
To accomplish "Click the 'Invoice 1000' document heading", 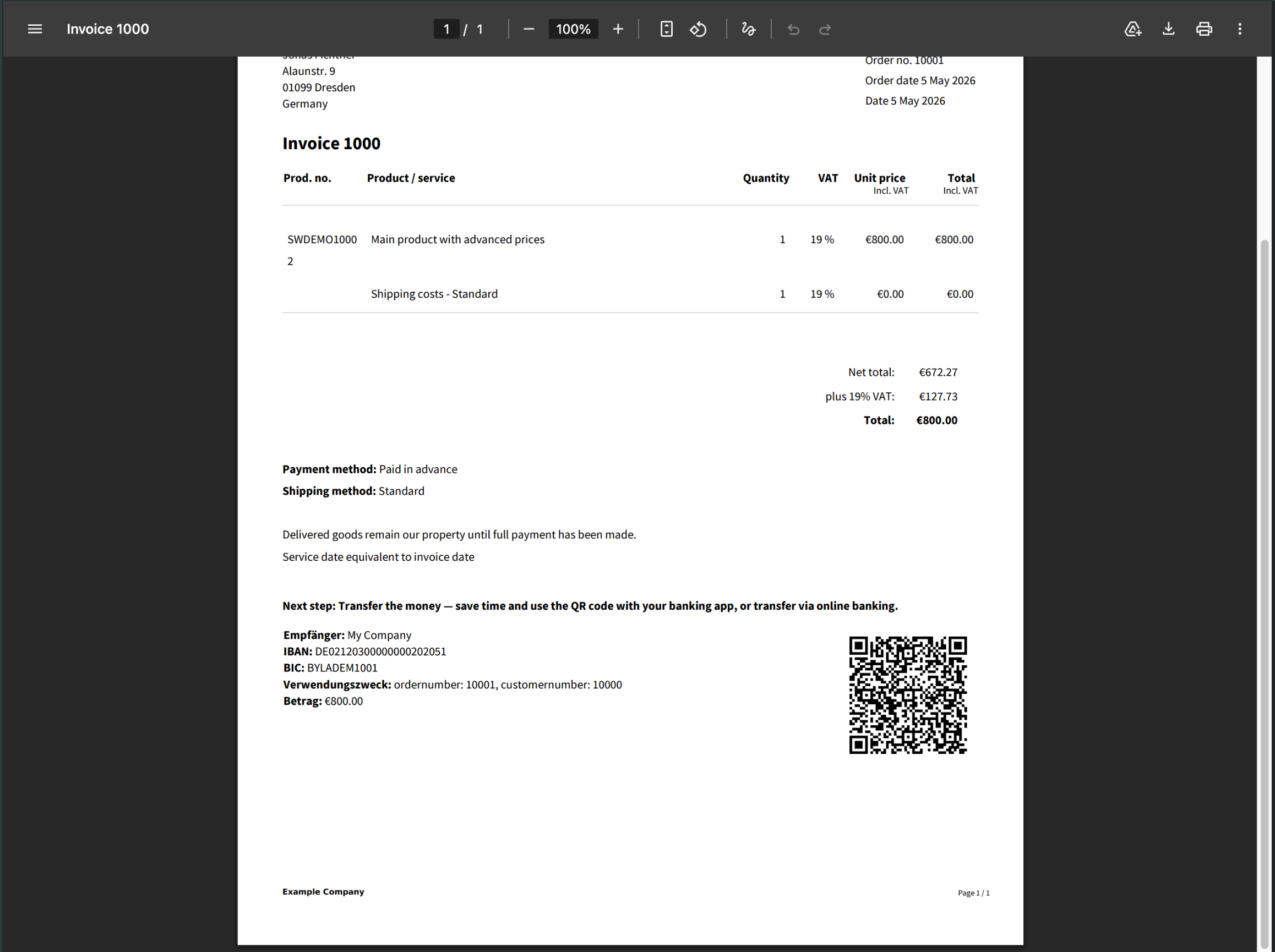I will point(331,144).
